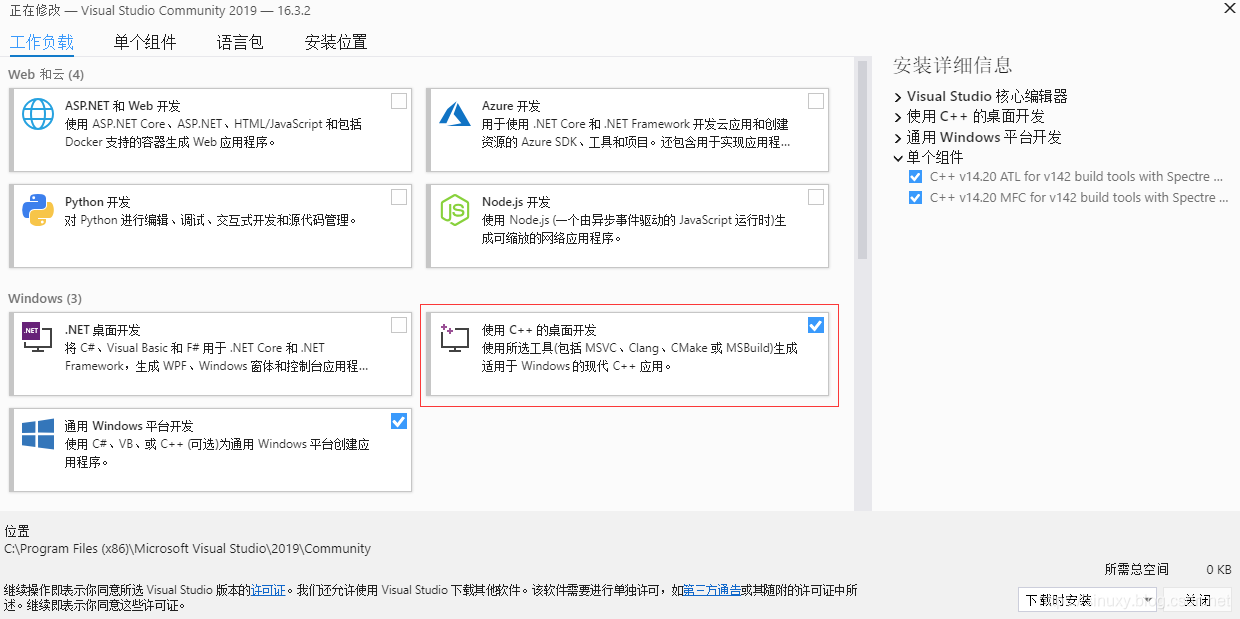This screenshot has width=1240, height=619.
Task: Click the Node.js hexagon JS icon
Action: click(455, 211)
